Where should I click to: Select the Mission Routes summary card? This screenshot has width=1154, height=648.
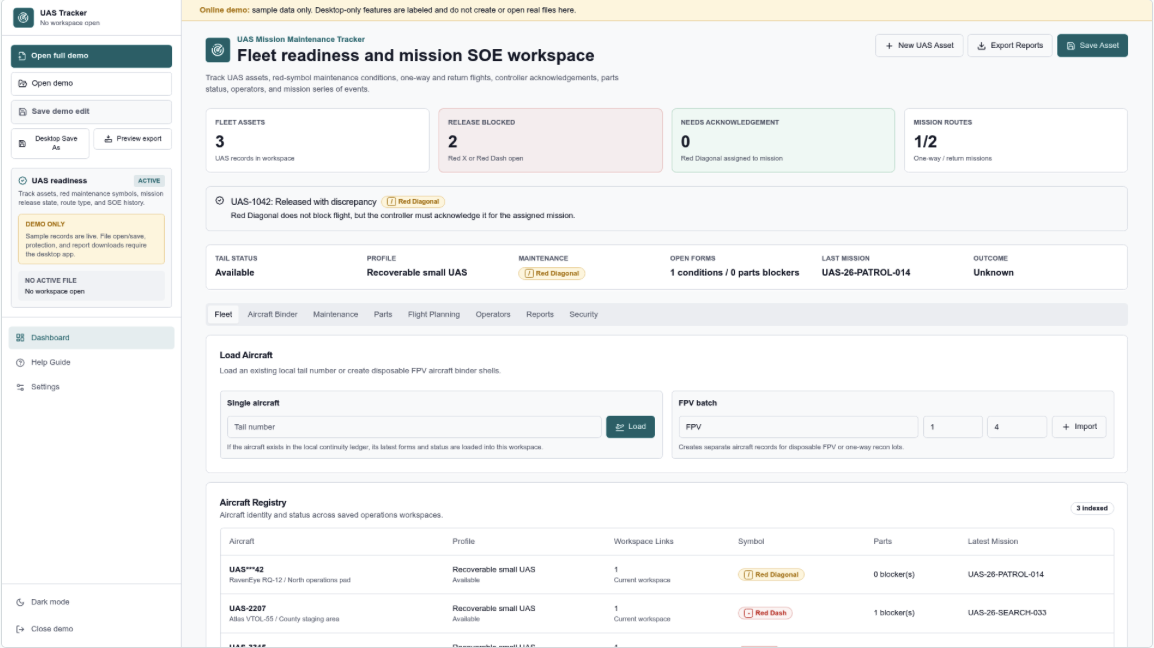click(1016, 141)
